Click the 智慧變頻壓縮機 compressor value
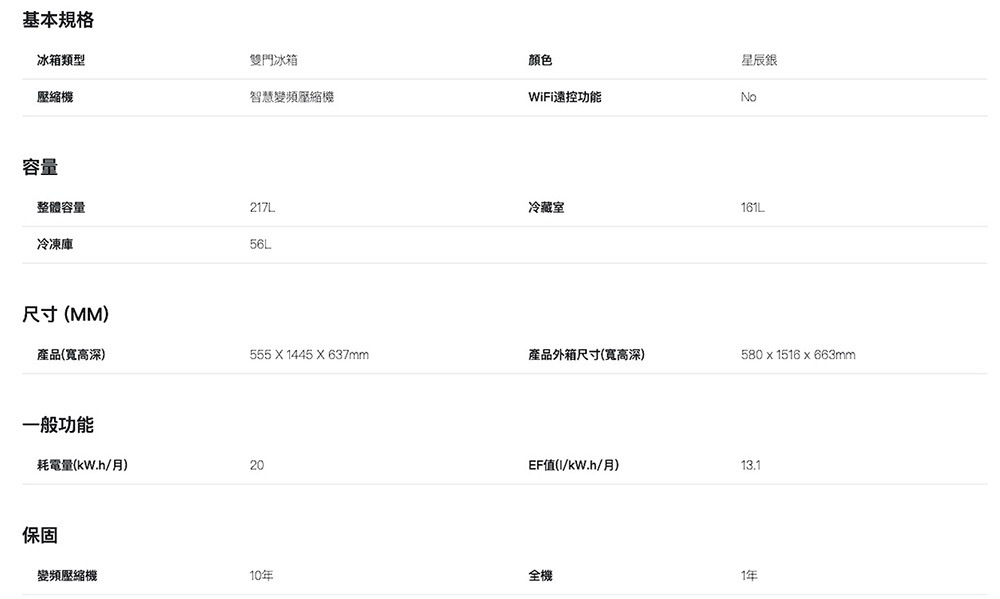Image resolution: width=1000 pixels, height=599 pixels. pos(292,98)
